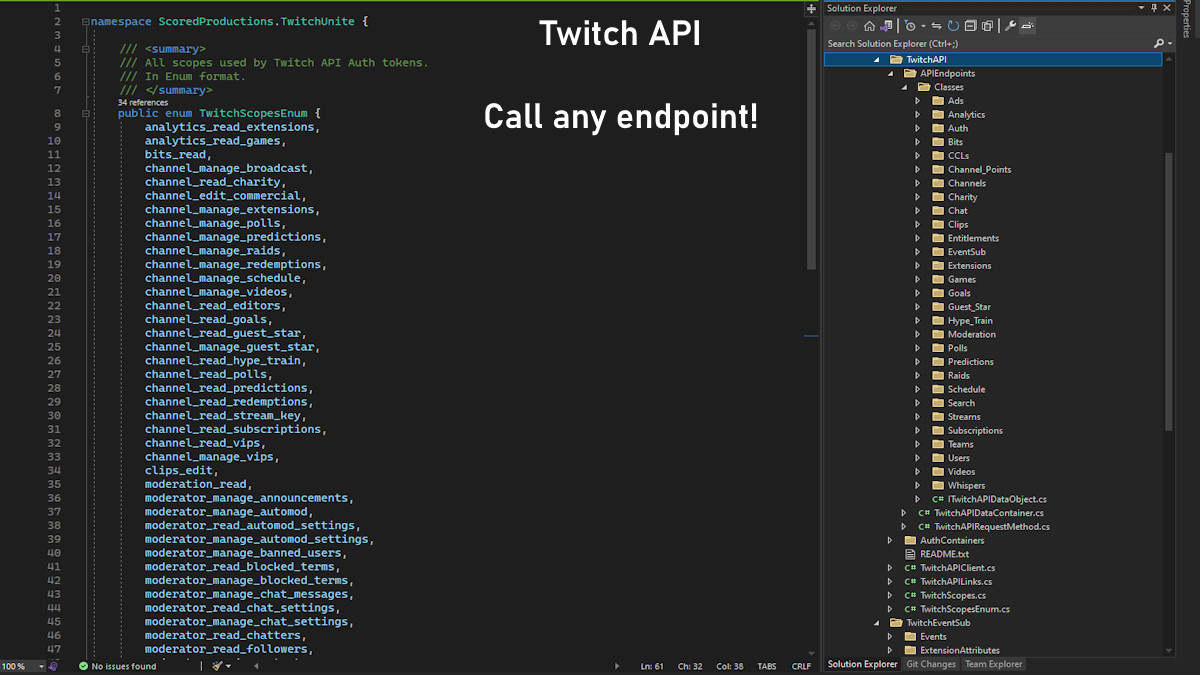This screenshot has height=675, width=1200.
Task: Click the Forward arrow in Solution Explorer toolbar
Action: 852,26
